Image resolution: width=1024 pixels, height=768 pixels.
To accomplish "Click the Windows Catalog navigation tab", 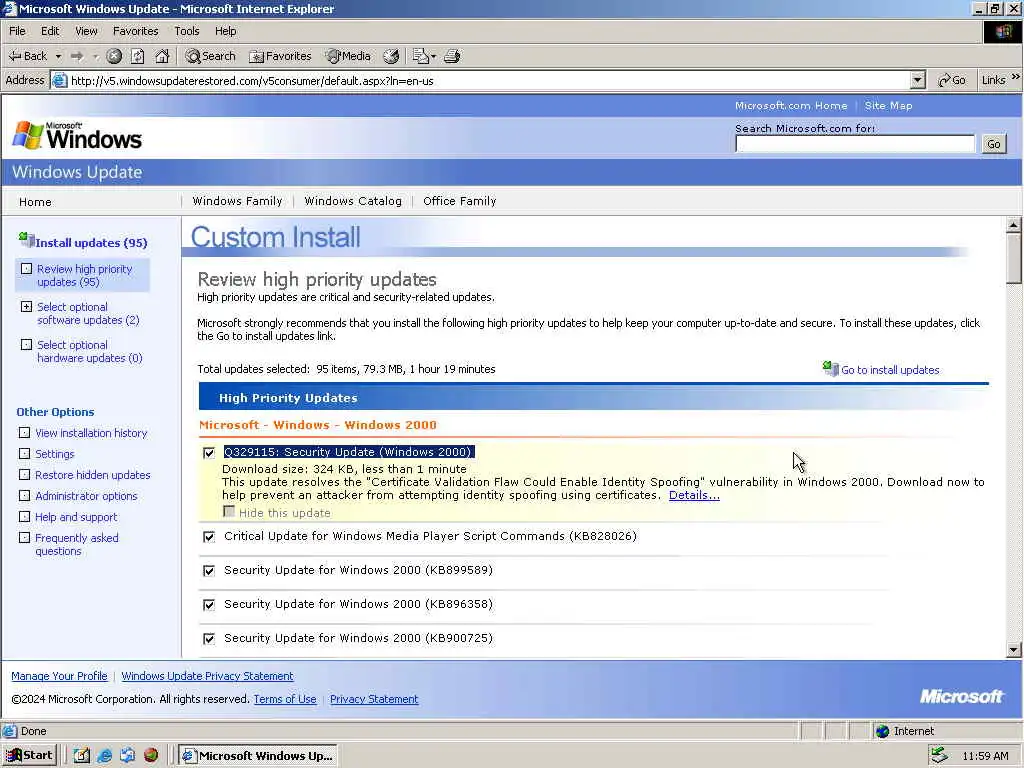I will point(353,201).
